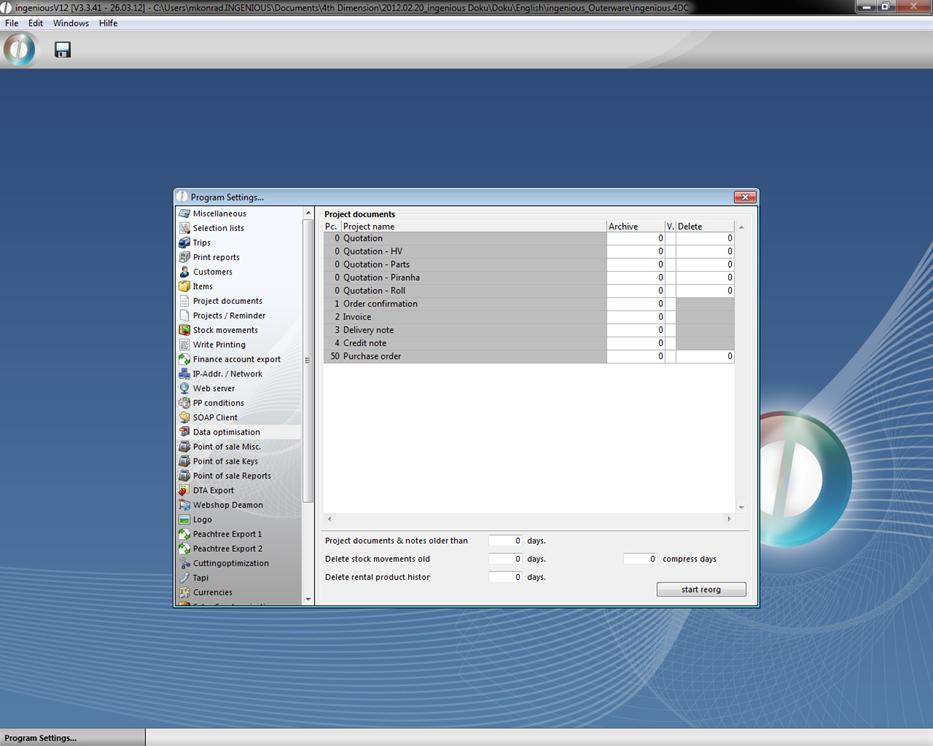Click the Print reports icon
This screenshot has width=933, height=746.
(x=184, y=257)
